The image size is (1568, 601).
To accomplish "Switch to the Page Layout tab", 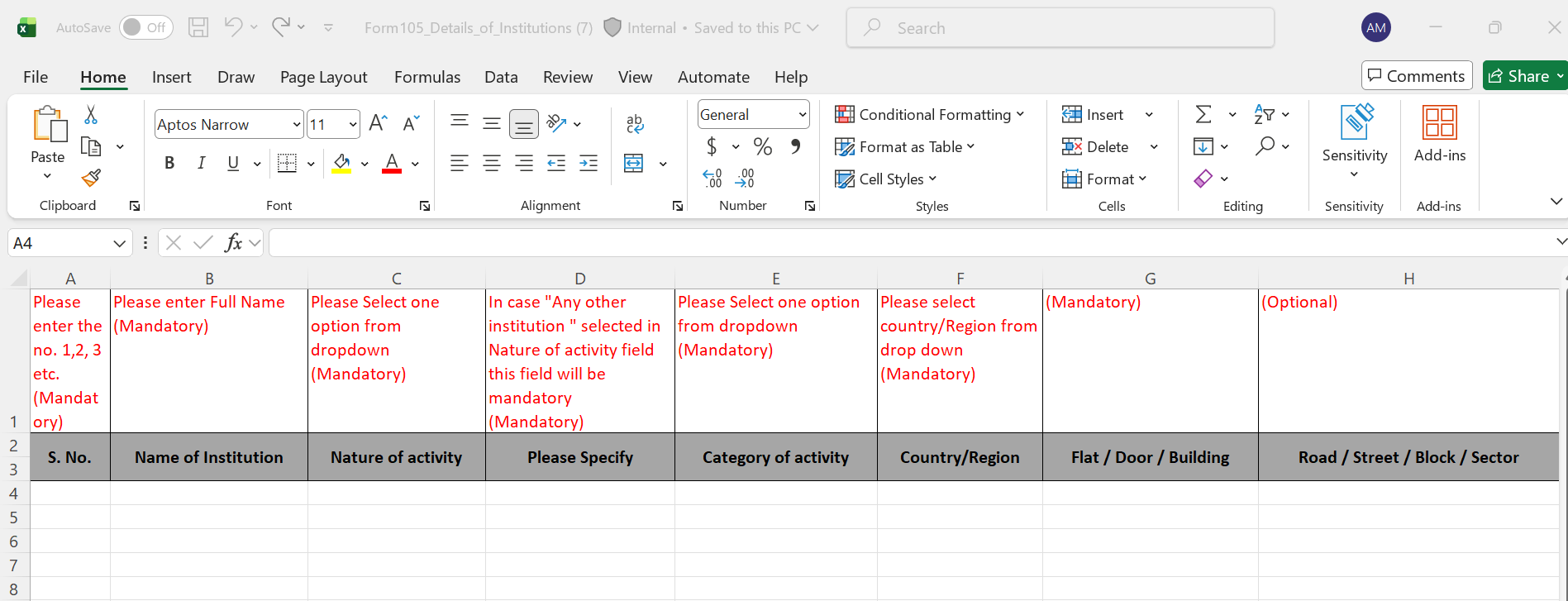I will tap(323, 77).
